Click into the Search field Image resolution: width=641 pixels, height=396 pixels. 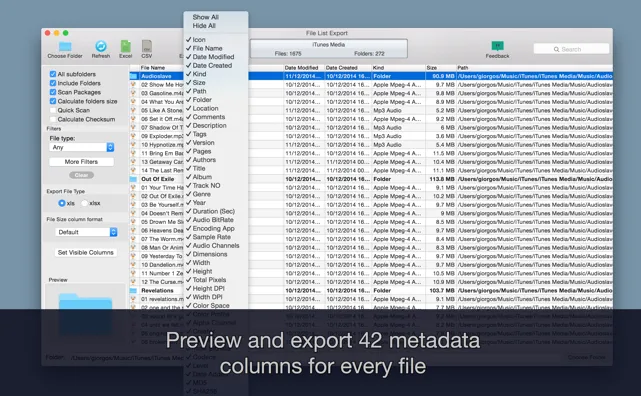coord(571,49)
